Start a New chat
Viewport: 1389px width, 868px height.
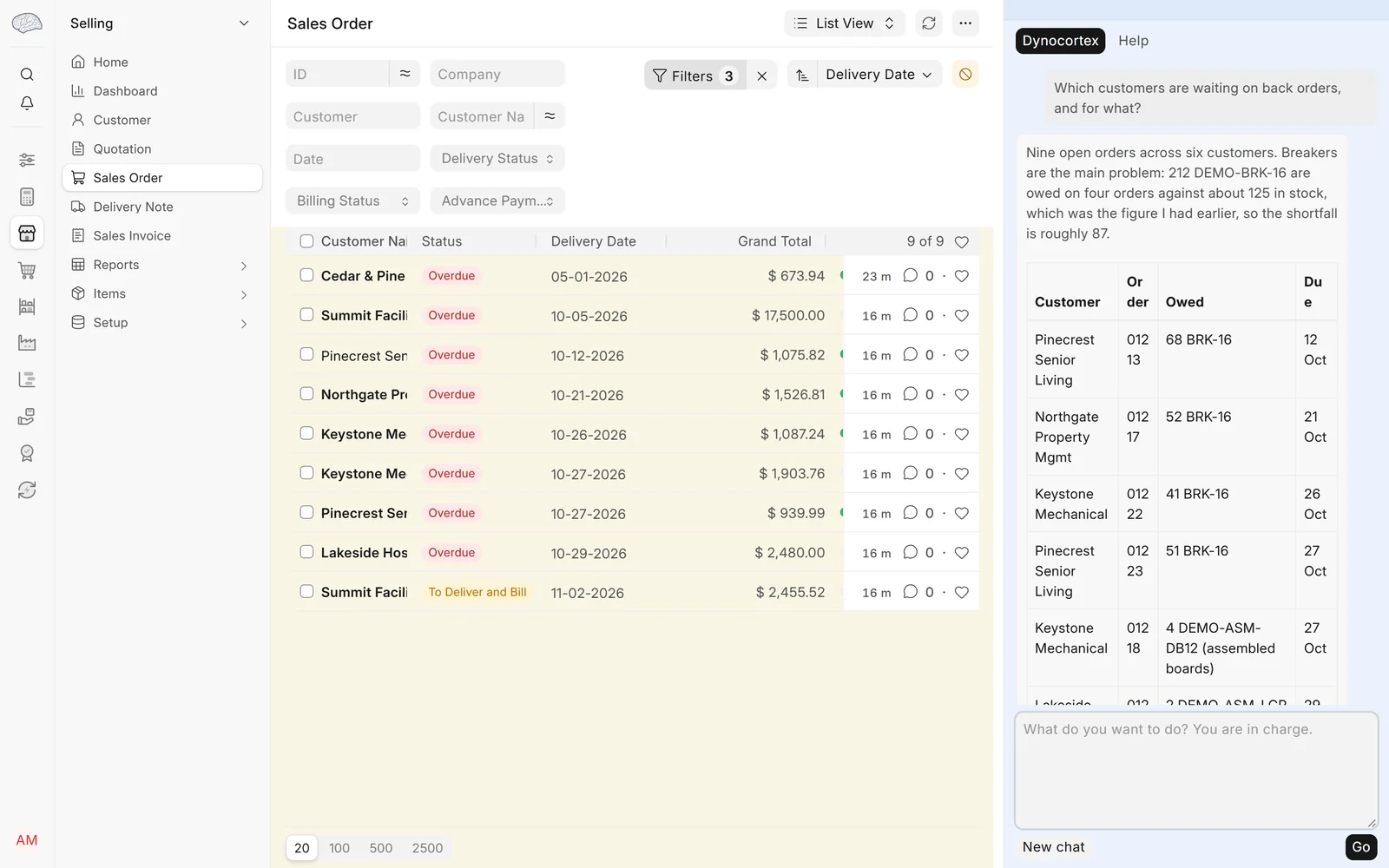[1053, 847]
